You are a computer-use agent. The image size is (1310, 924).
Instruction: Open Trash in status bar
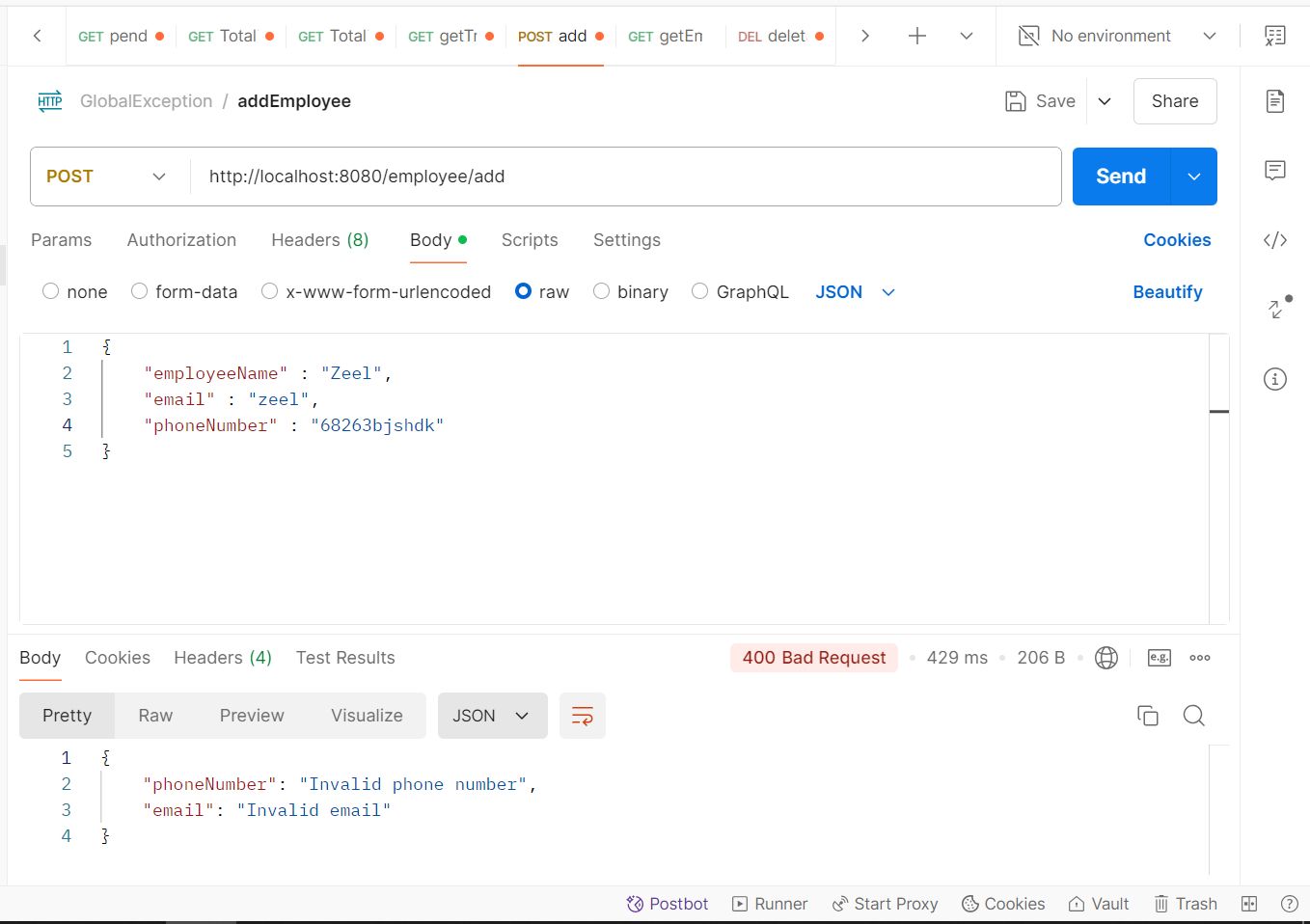[1186, 904]
